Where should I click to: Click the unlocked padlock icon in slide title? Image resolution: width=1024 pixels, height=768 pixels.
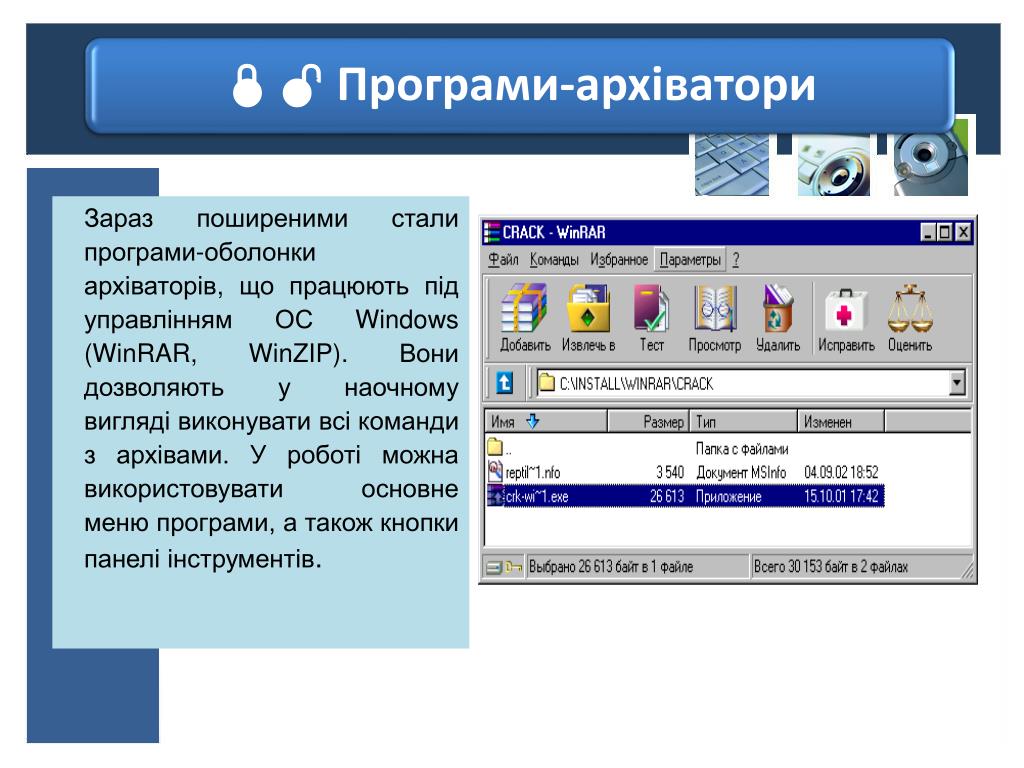coord(301,86)
